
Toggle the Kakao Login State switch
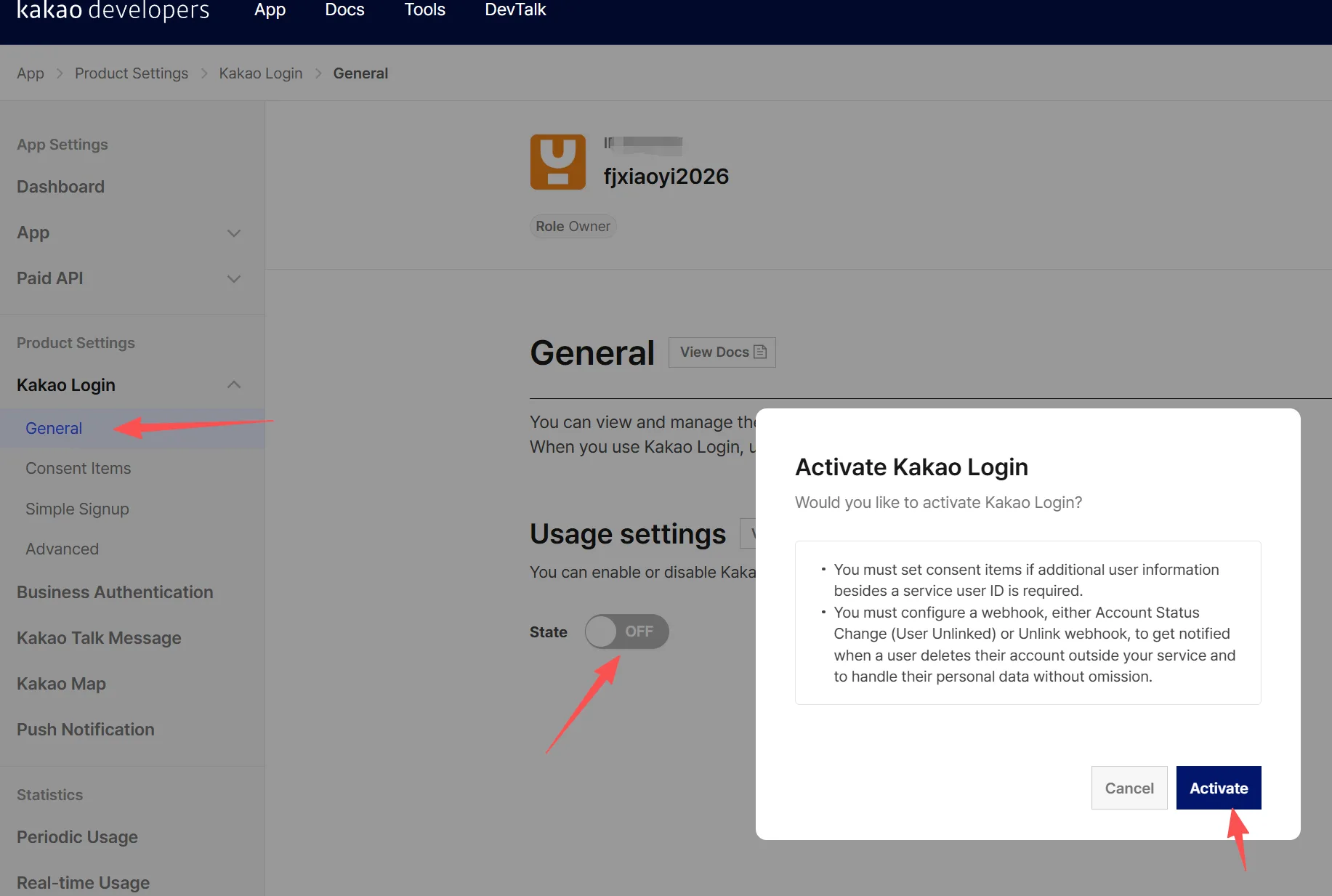click(626, 631)
